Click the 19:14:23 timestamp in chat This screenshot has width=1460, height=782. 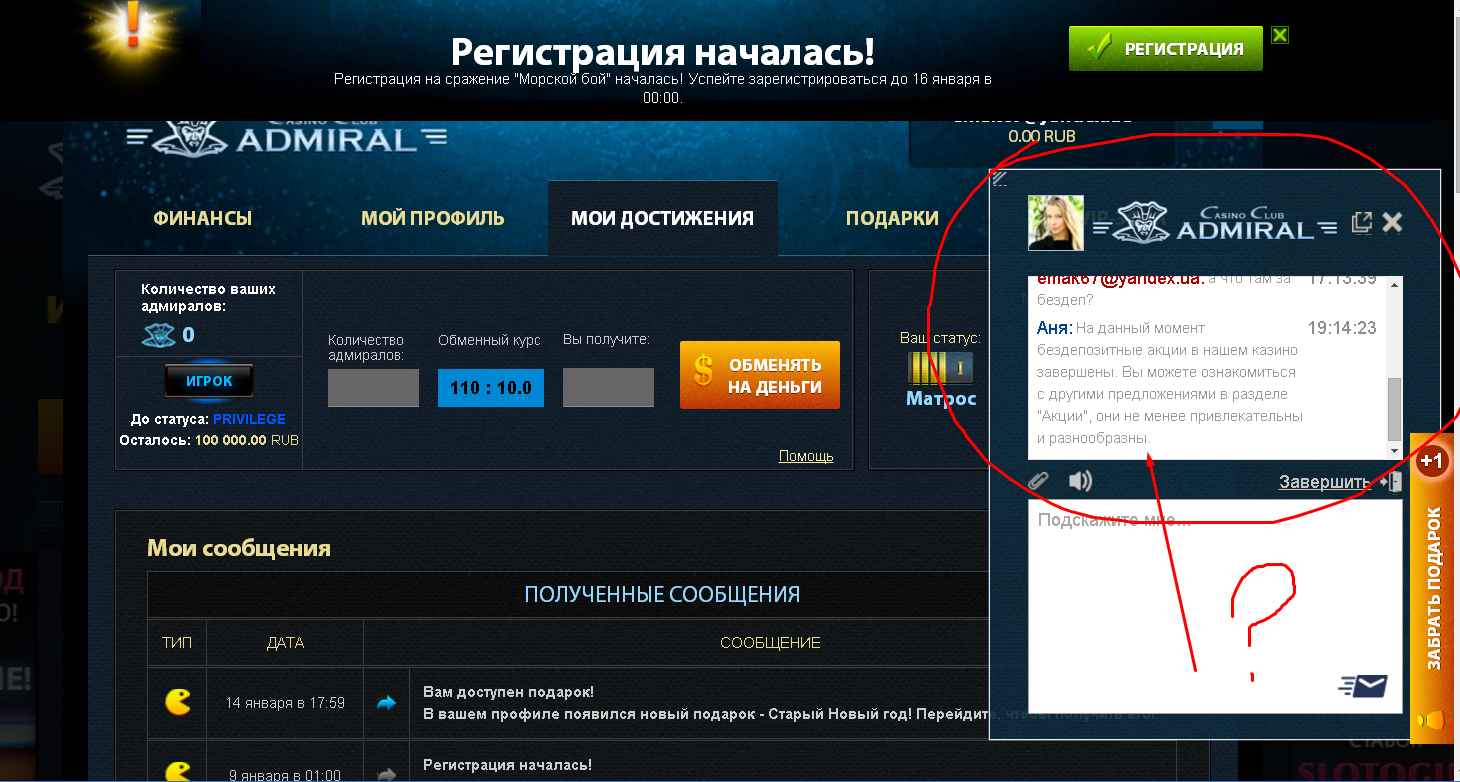tap(1342, 328)
